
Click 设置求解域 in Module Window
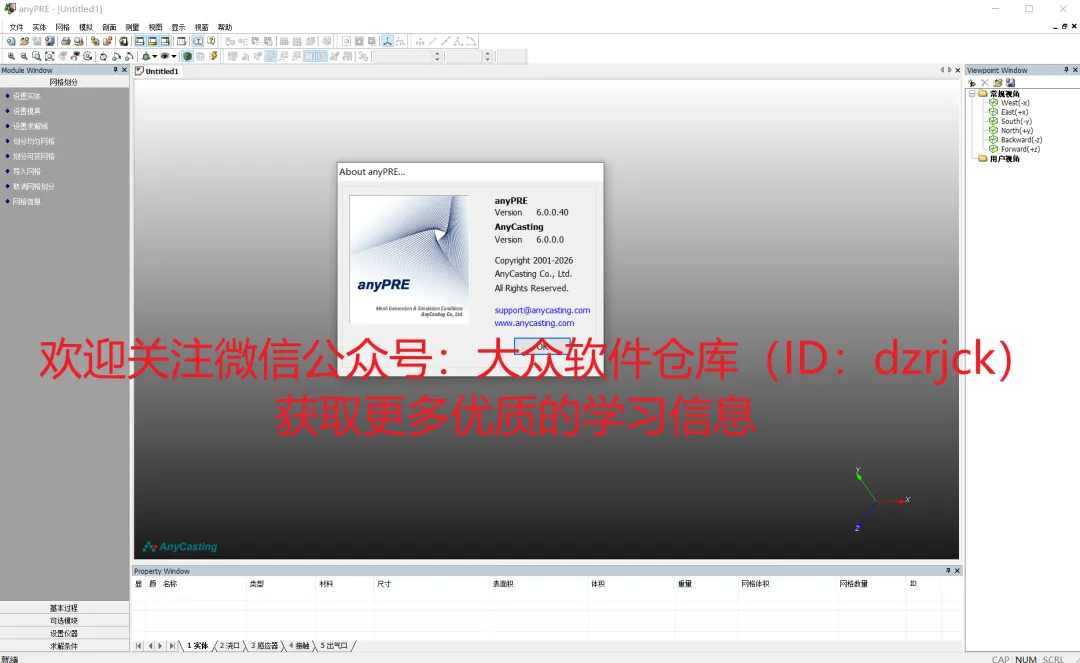[30, 127]
